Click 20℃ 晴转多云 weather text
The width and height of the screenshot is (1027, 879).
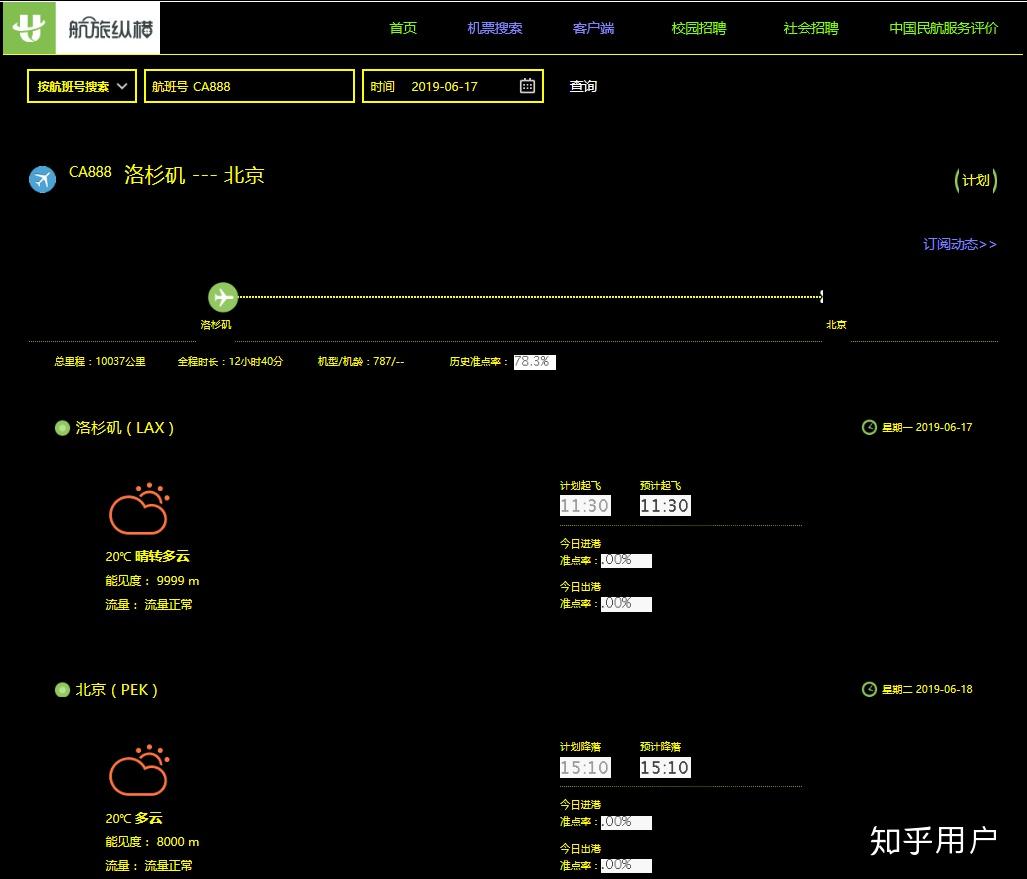pos(147,556)
